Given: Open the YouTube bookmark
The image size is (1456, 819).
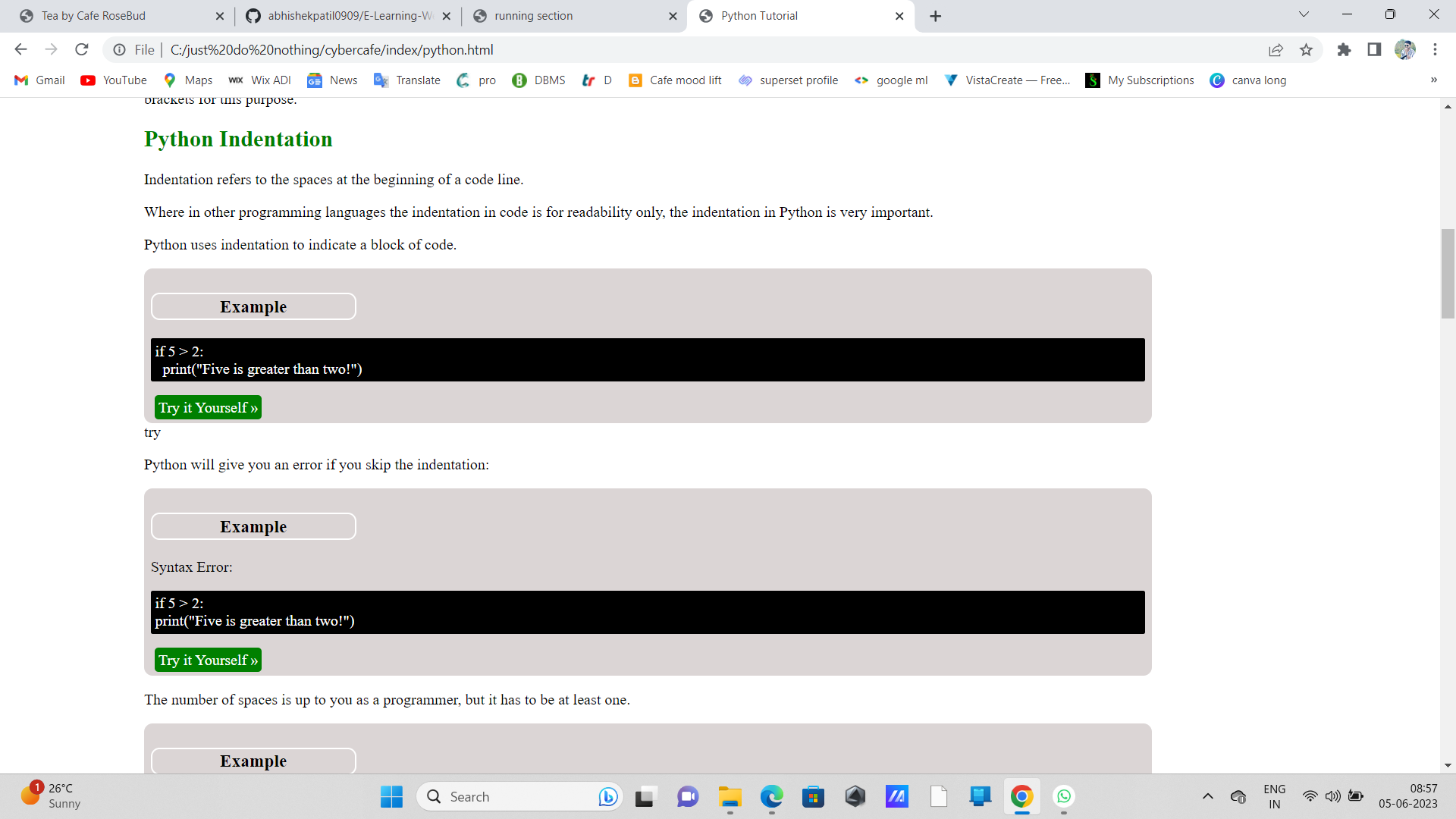Looking at the screenshot, I should [x=113, y=80].
